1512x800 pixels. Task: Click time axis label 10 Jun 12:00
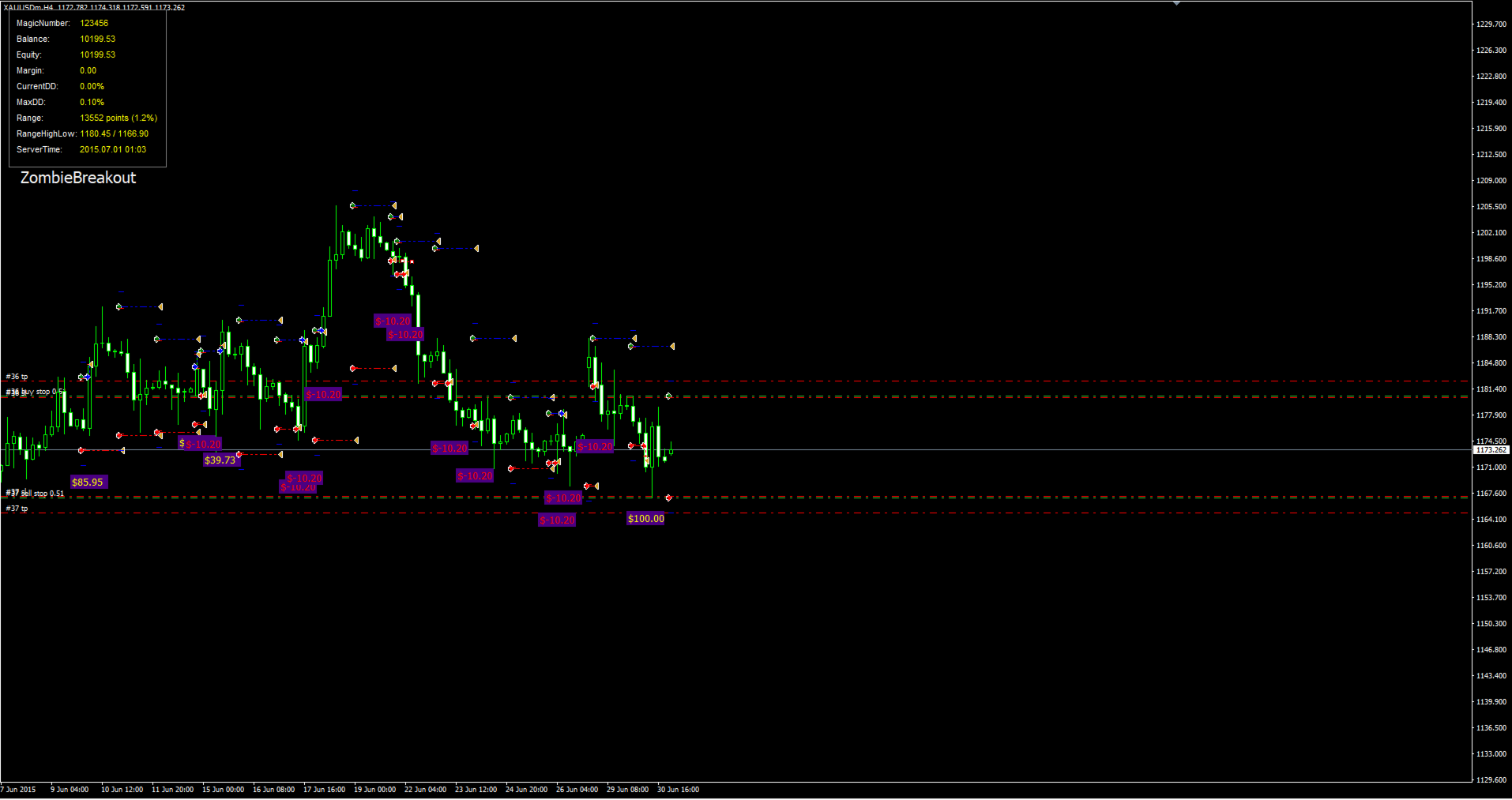[122, 789]
